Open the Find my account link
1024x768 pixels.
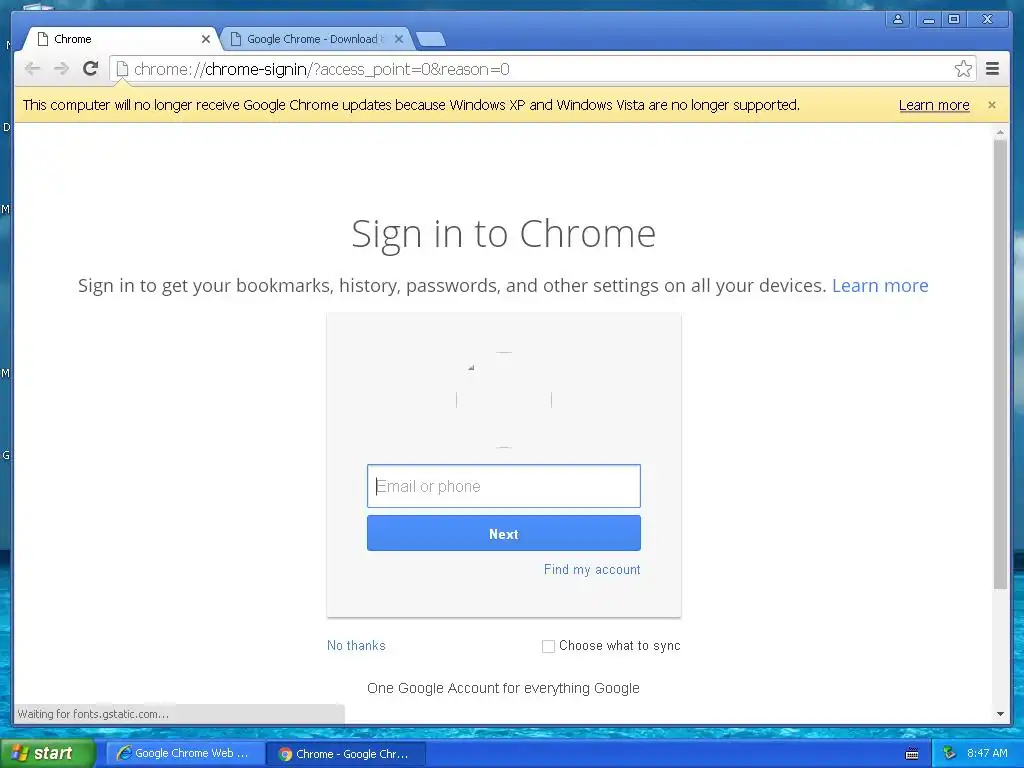592,569
